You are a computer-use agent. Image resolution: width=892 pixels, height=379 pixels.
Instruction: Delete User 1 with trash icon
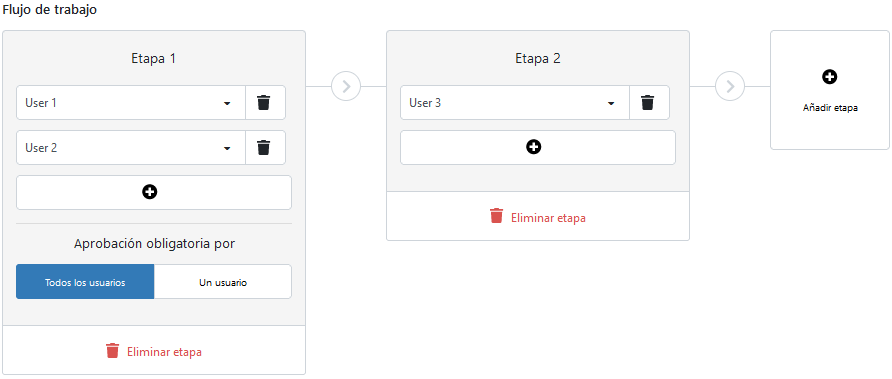(x=265, y=103)
